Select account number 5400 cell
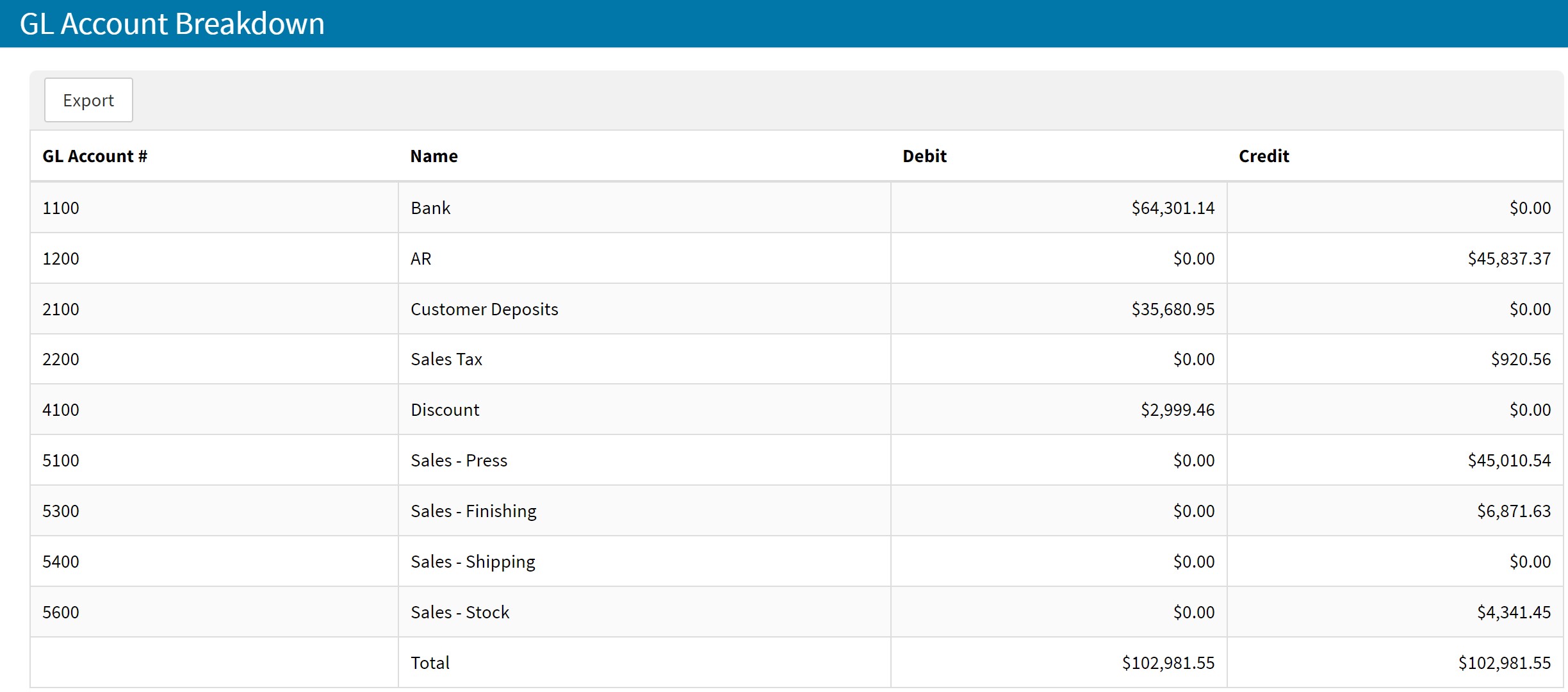Image resolution: width=1568 pixels, height=692 pixels. 61,562
